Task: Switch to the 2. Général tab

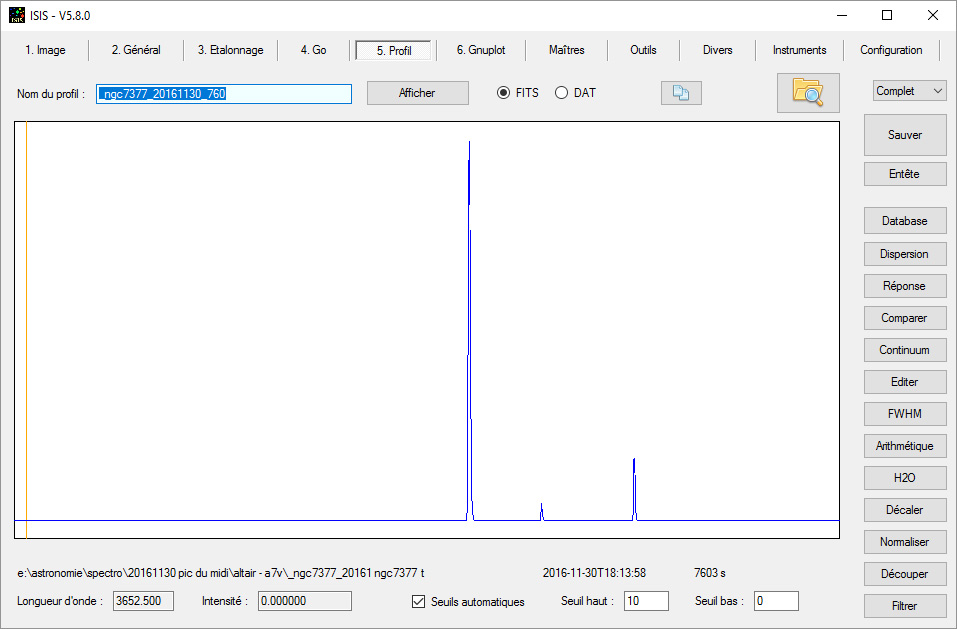Action: click(x=136, y=50)
